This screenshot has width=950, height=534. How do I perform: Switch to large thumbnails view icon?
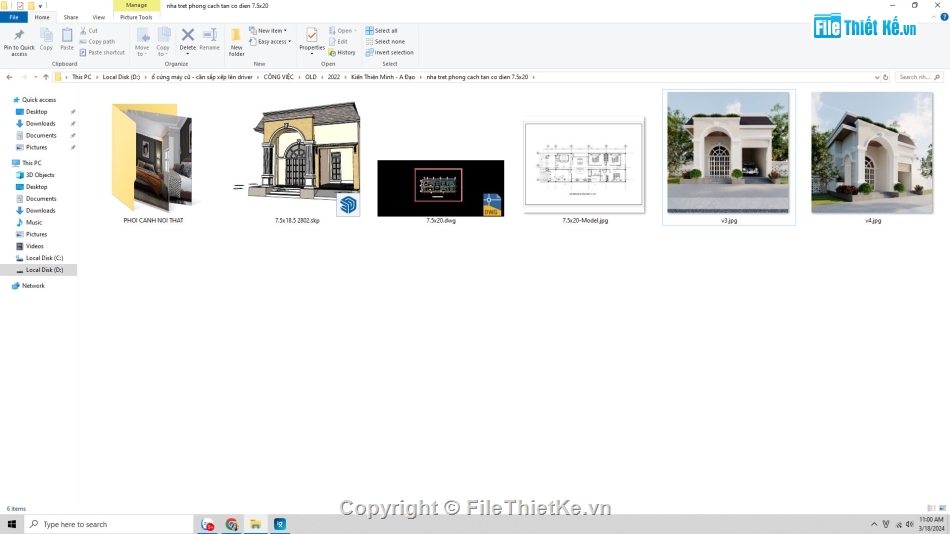pos(942,509)
